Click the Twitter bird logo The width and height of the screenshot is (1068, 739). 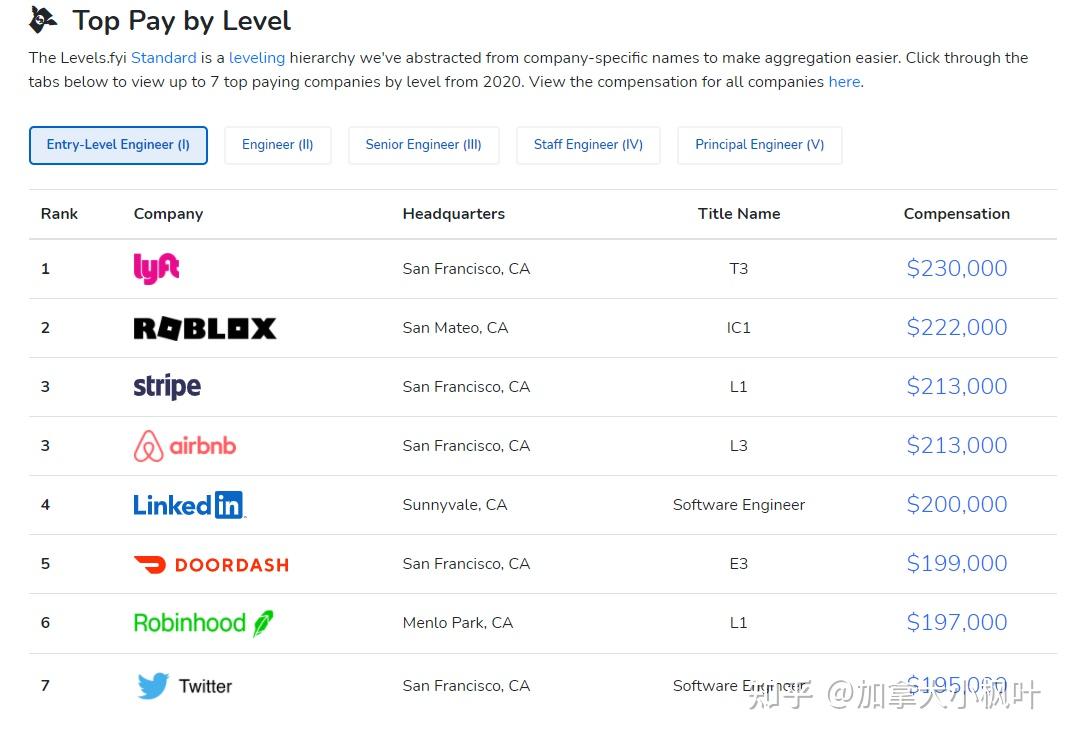point(153,686)
